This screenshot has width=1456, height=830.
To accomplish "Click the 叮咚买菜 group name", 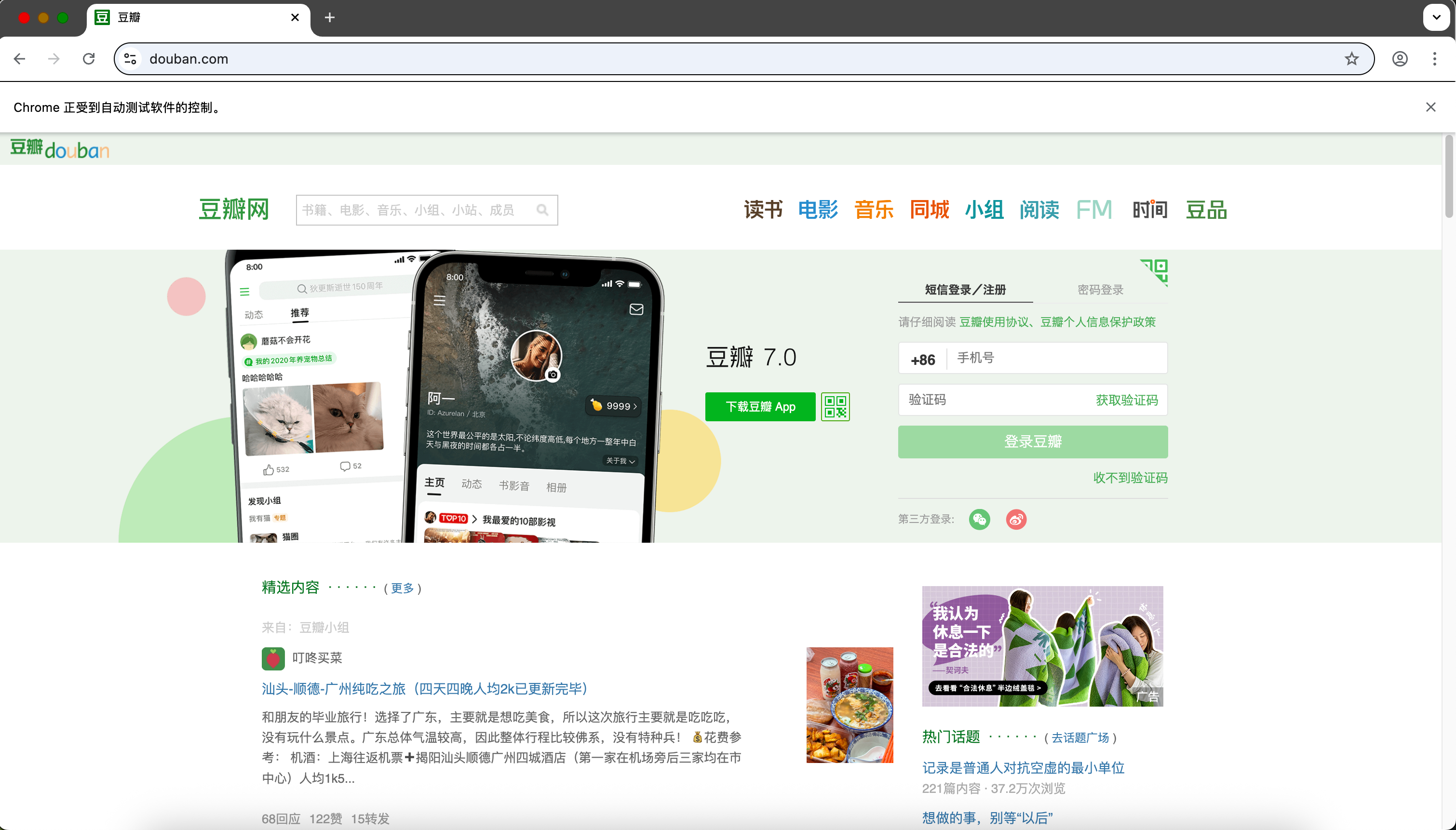I will pos(317,658).
